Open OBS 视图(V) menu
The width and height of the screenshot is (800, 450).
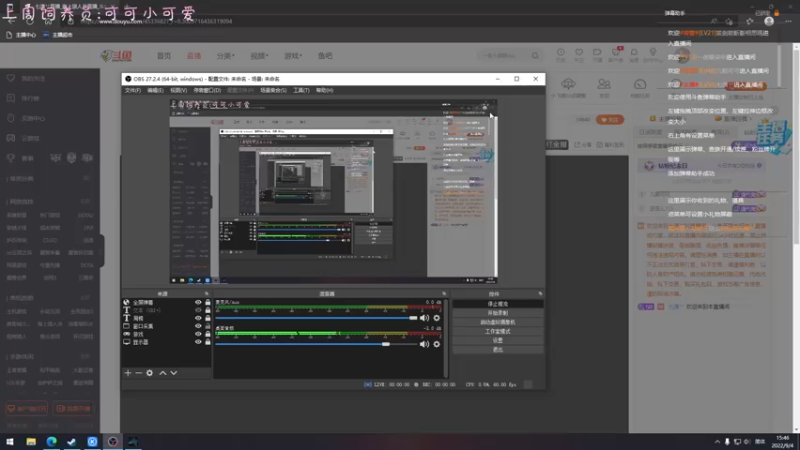pos(179,90)
